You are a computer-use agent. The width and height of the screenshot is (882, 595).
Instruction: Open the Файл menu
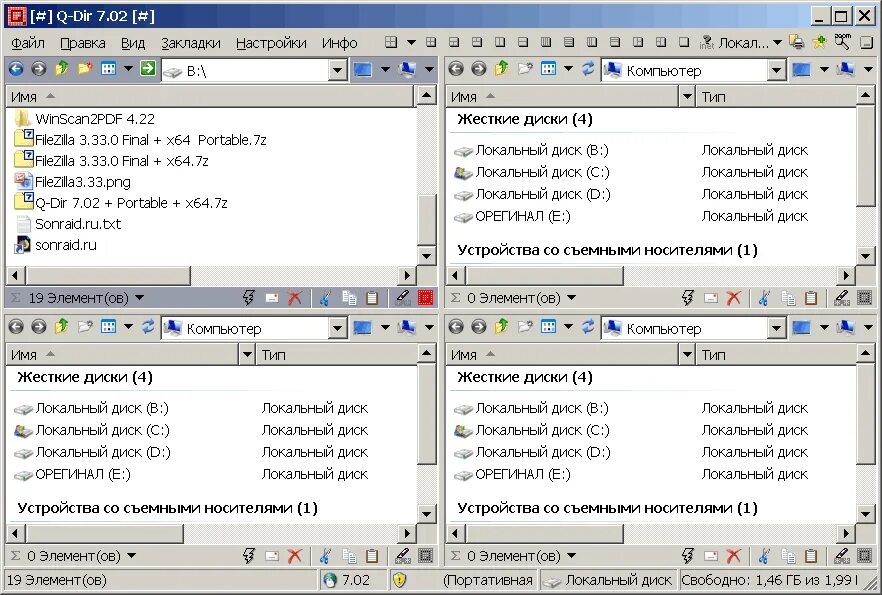point(28,43)
